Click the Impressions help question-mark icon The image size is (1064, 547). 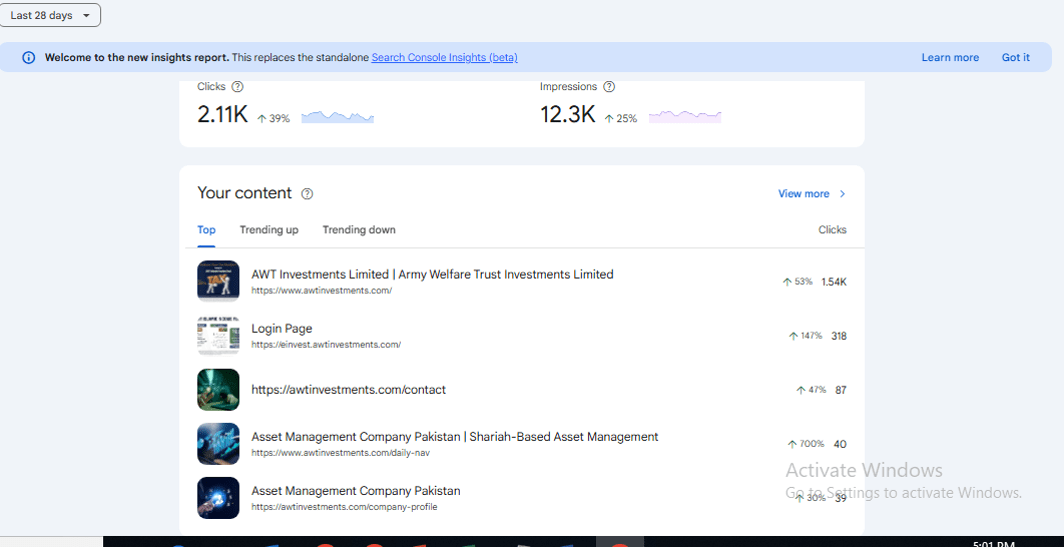(609, 87)
